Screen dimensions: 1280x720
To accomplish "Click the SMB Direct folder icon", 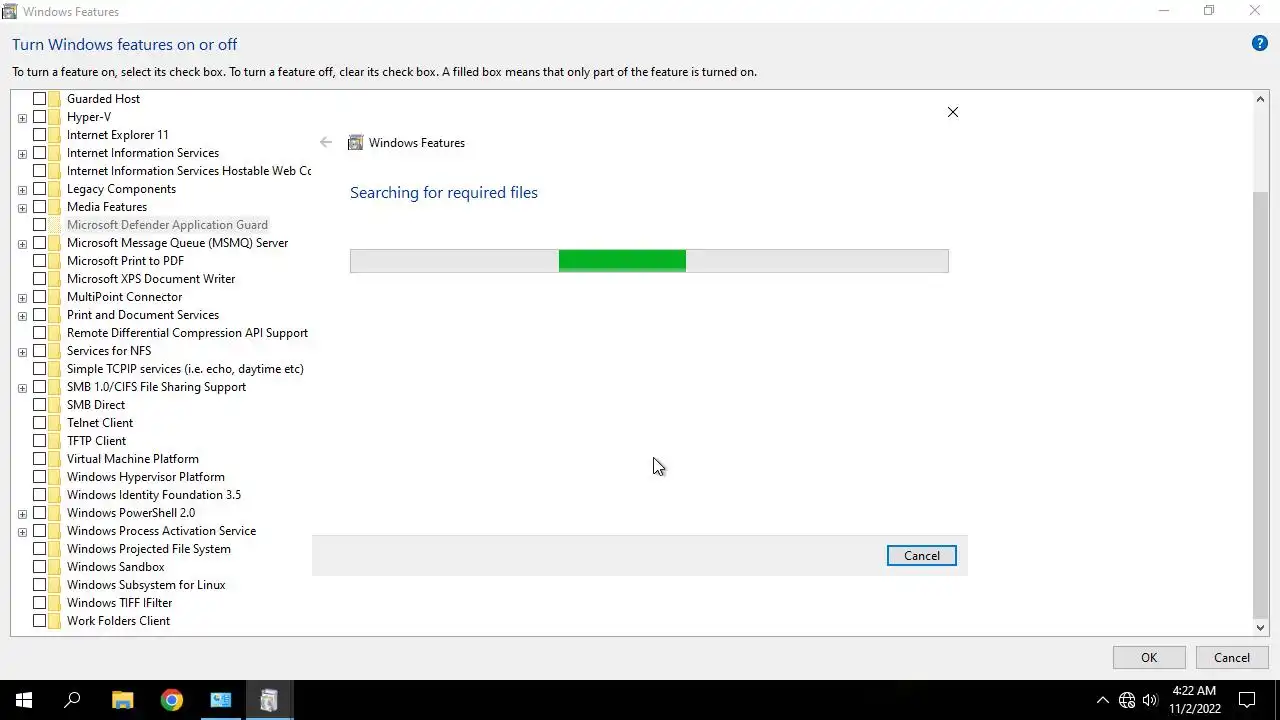I will [55, 405].
